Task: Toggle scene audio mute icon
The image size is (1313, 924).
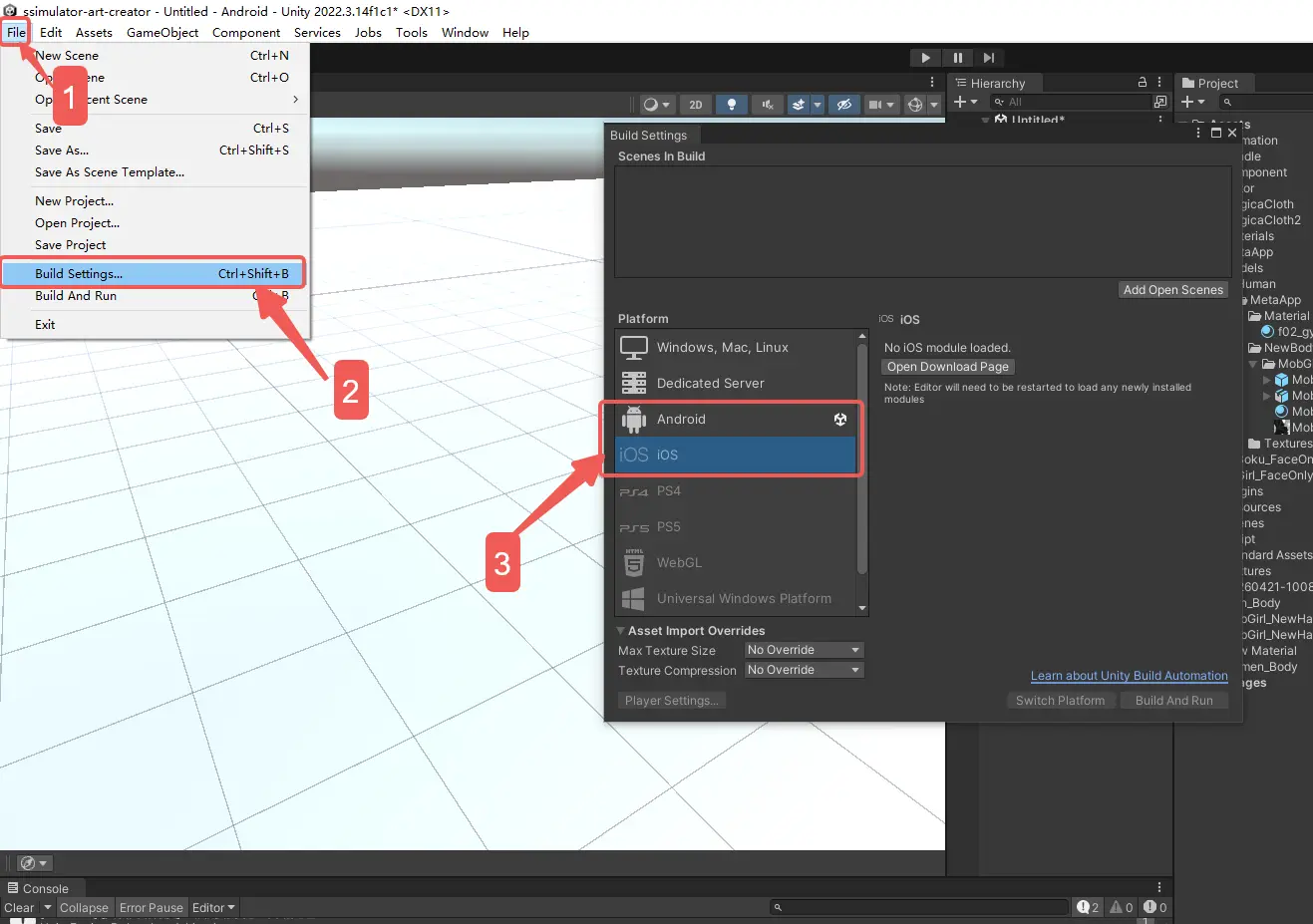Action: [767, 104]
